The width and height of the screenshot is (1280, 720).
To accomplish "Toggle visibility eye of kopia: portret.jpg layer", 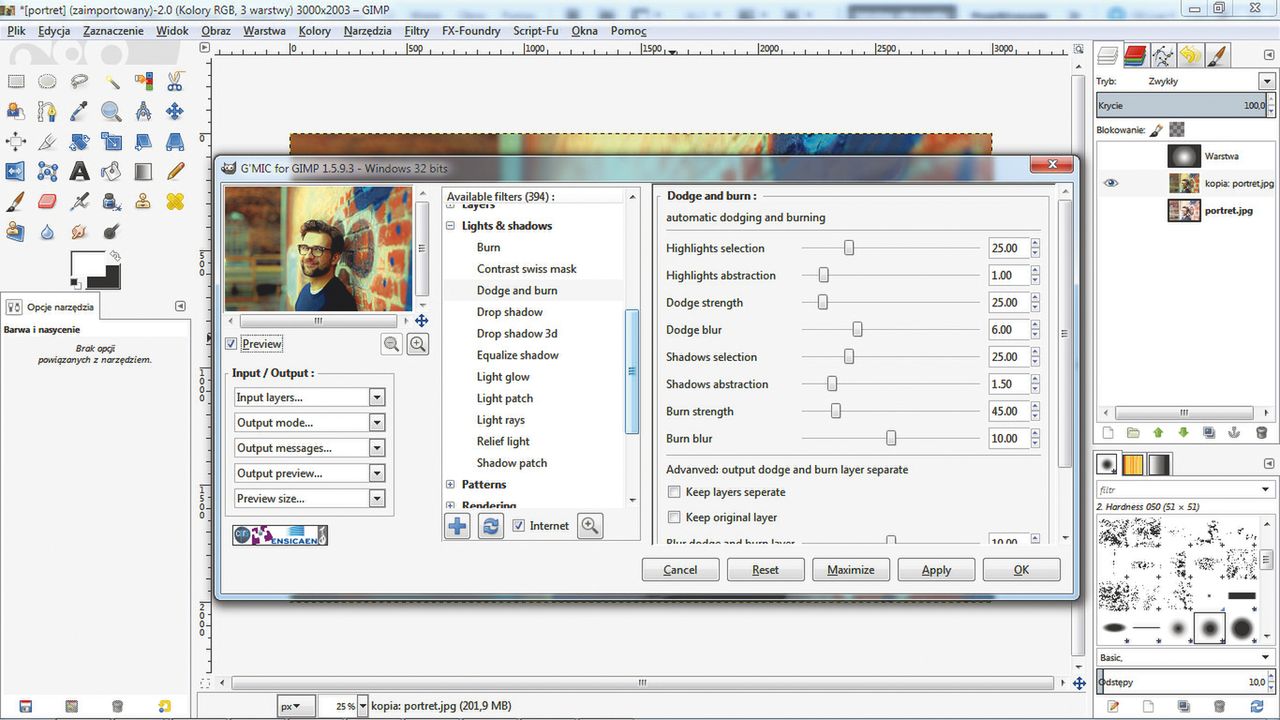I will [x=1111, y=183].
